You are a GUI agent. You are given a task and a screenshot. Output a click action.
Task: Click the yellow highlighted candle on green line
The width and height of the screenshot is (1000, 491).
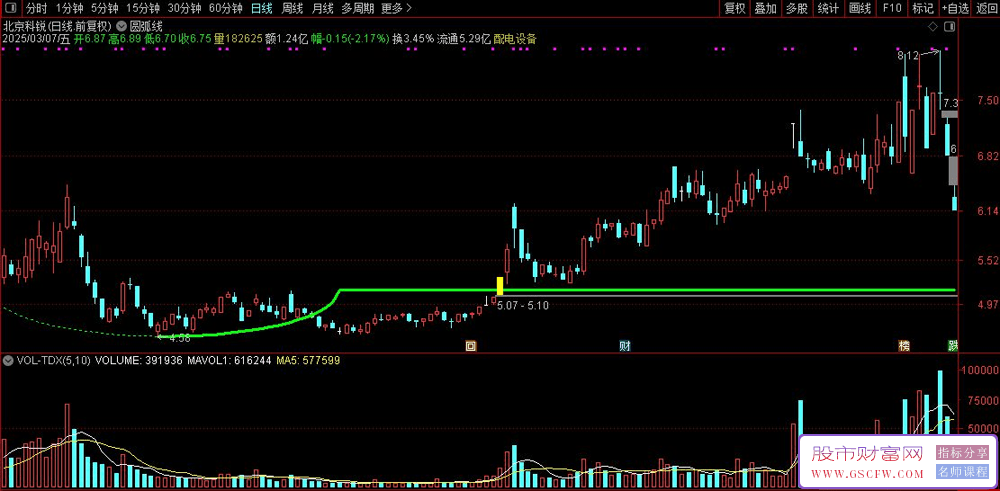point(500,286)
